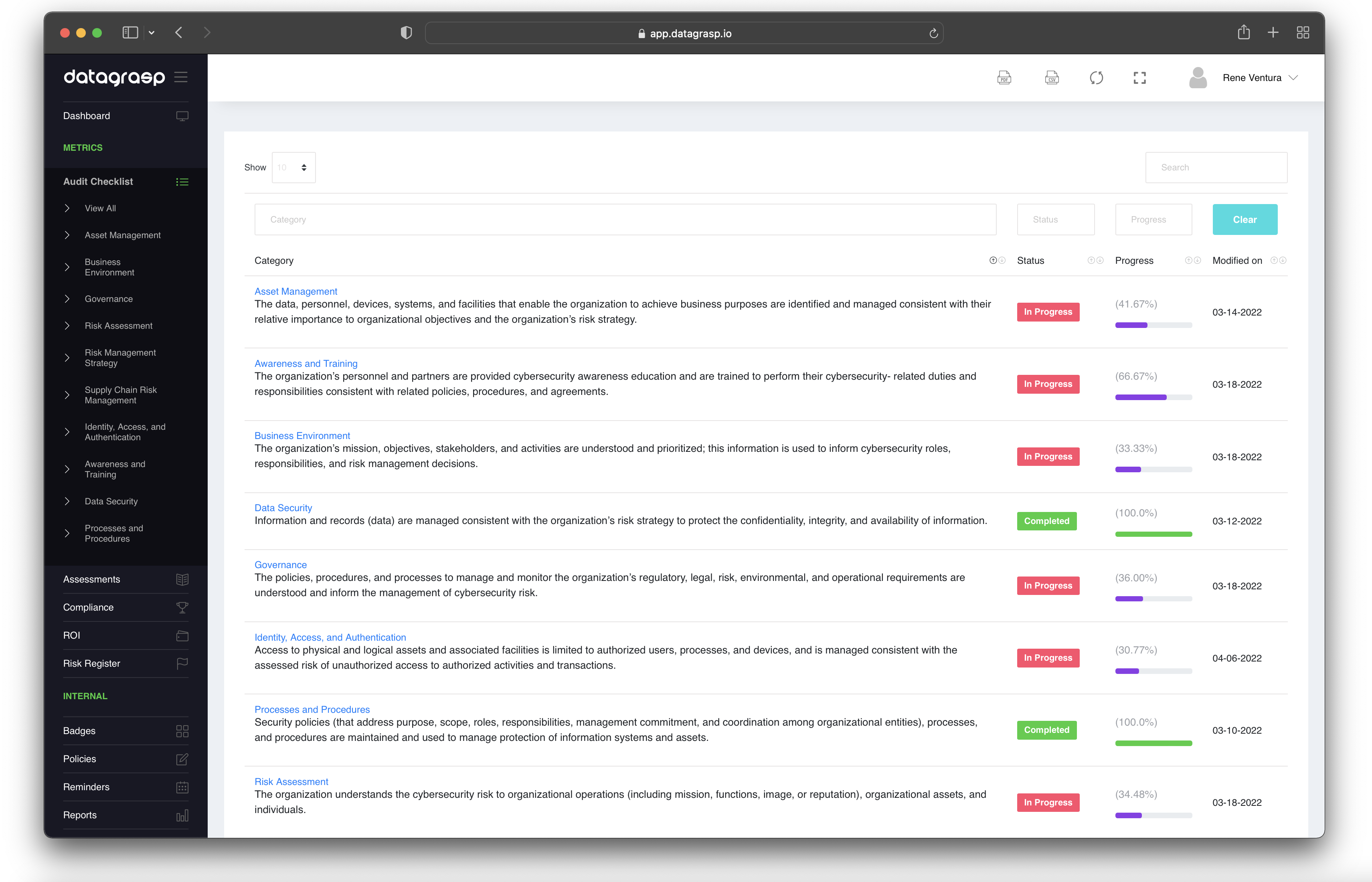1372x882 pixels.
Task: Sort Category column ascending
Action: [993, 261]
